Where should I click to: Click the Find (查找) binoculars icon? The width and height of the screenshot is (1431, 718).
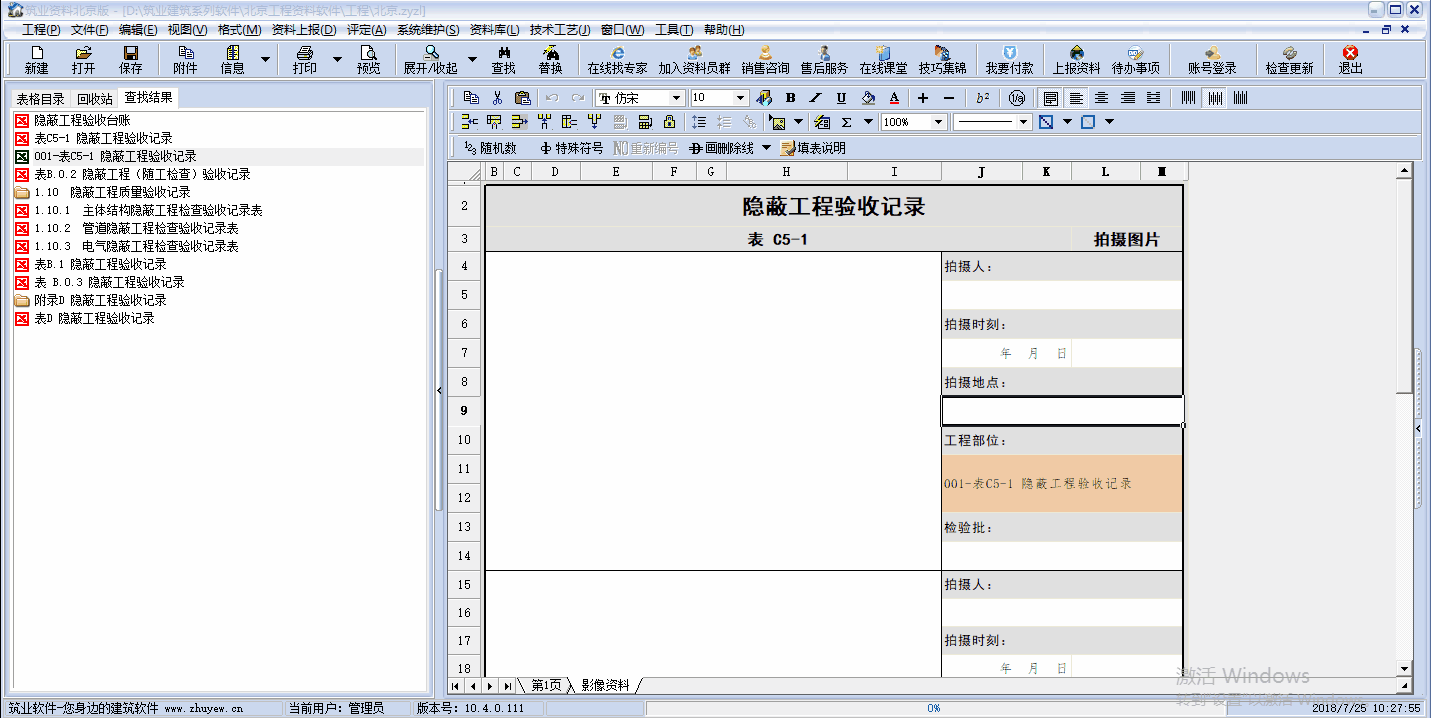[503, 60]
